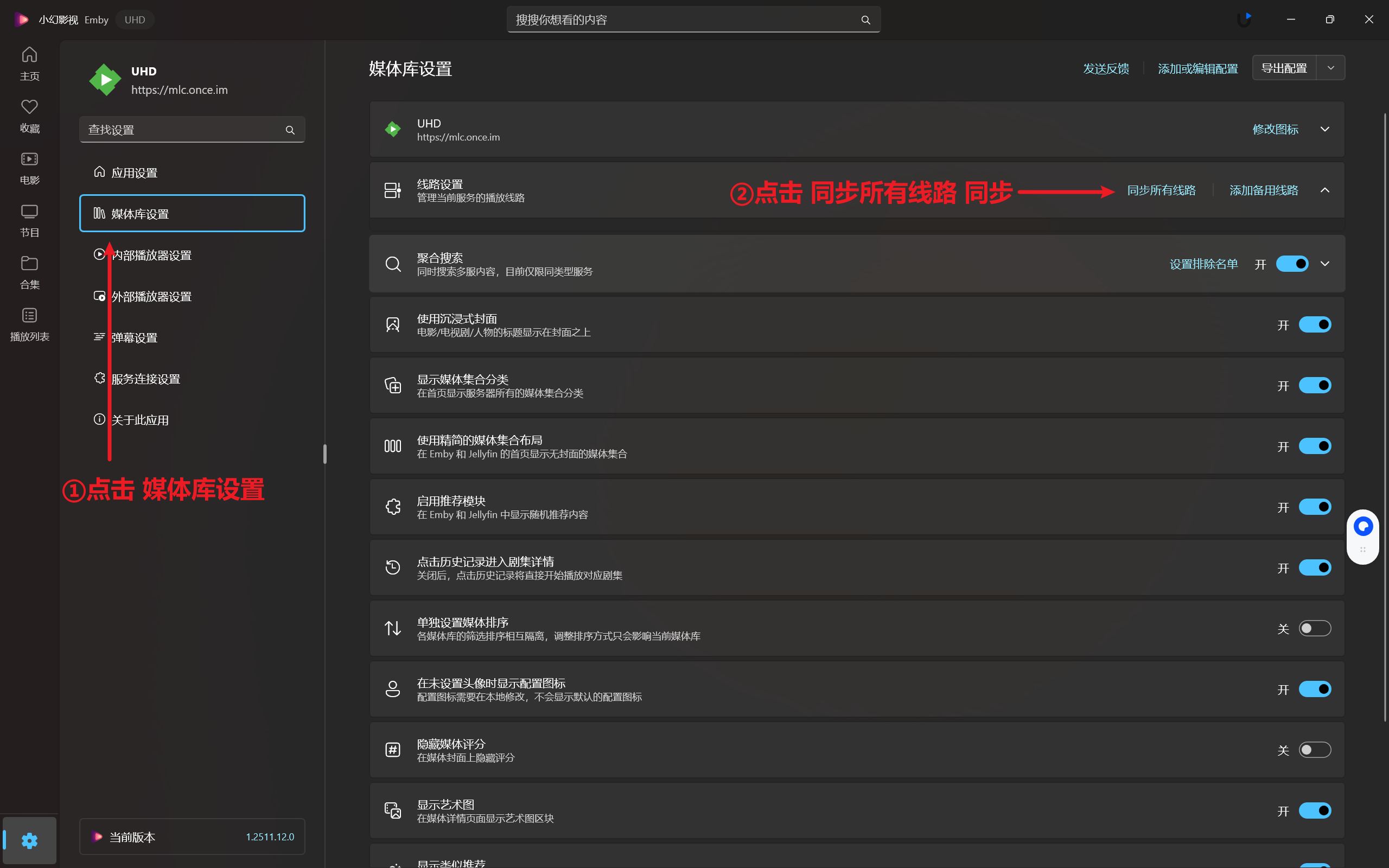Go to 电影 movies icon in sidebar

29,159
